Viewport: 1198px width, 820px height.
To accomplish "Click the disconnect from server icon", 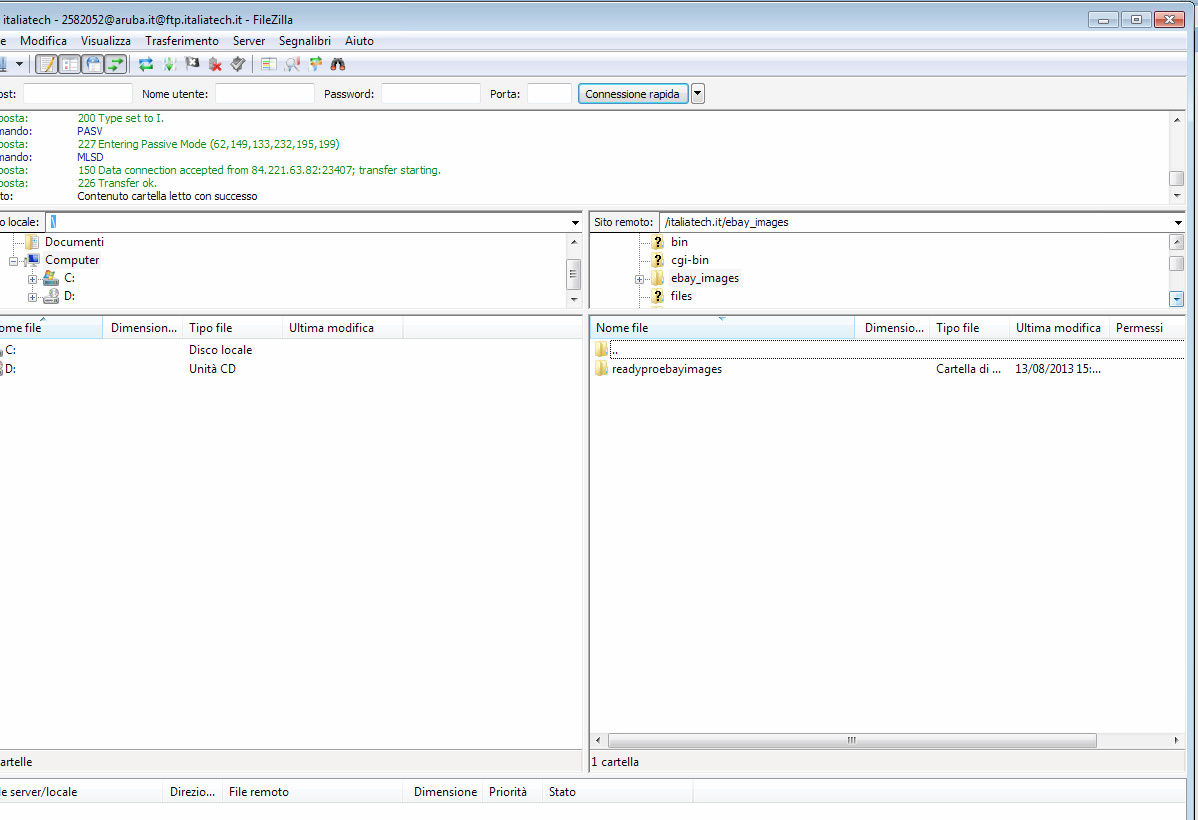I will click(215, 65).
